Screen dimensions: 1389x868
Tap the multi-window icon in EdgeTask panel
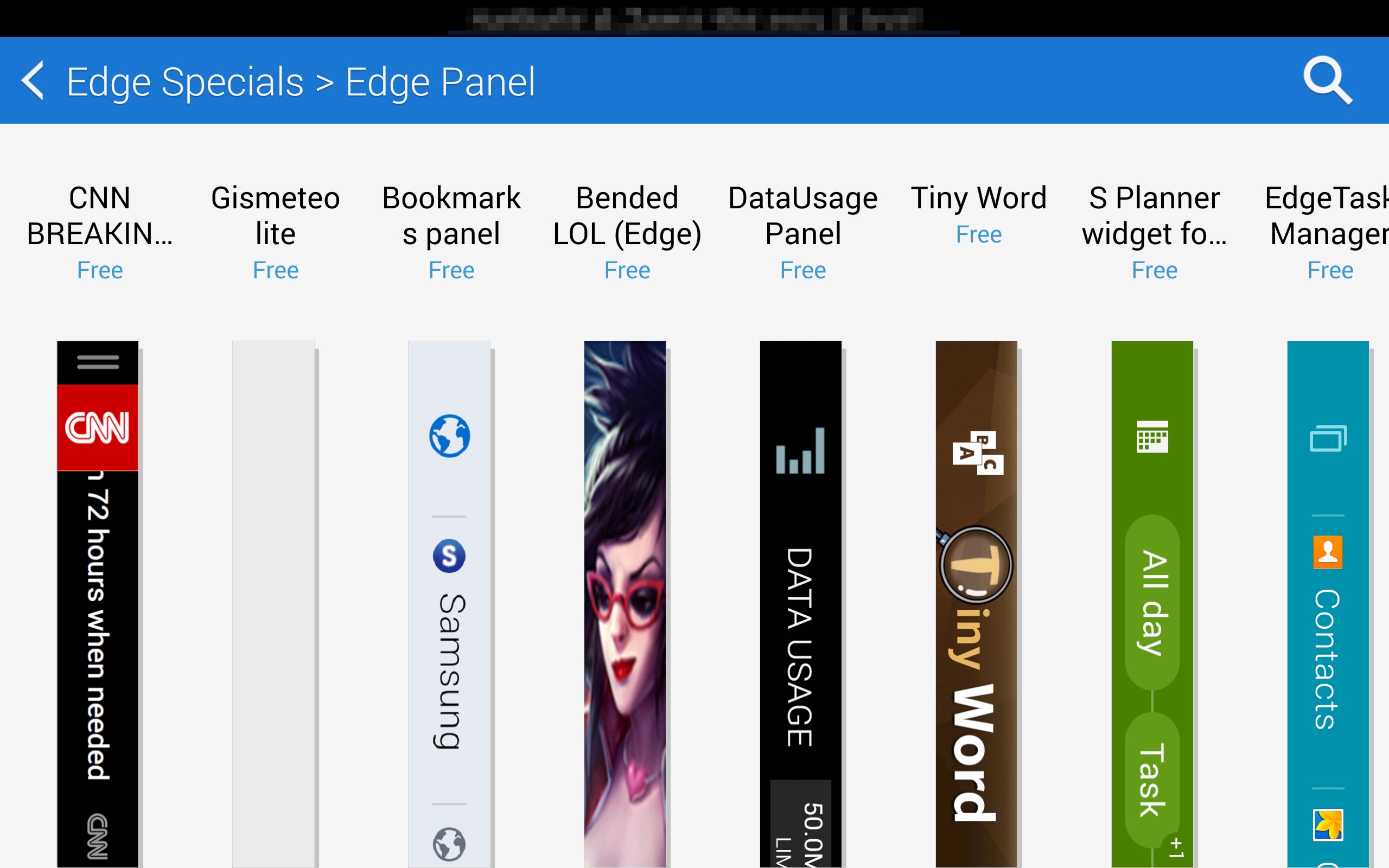click(x=1328, y=439)
